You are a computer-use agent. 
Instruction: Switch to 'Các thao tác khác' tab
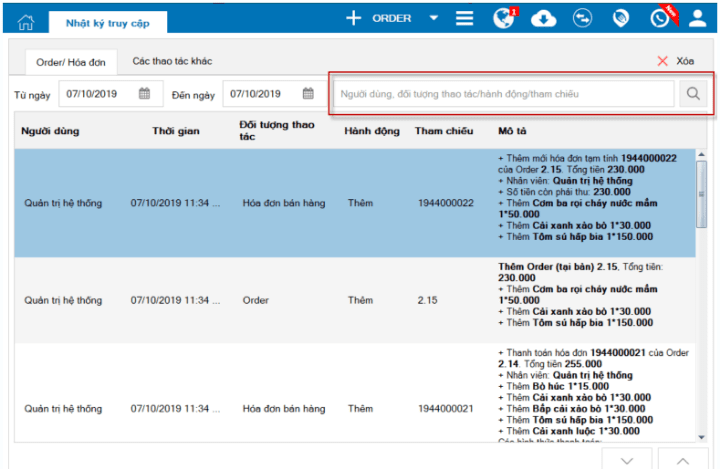pyautogui.click(x=172, y=61)
